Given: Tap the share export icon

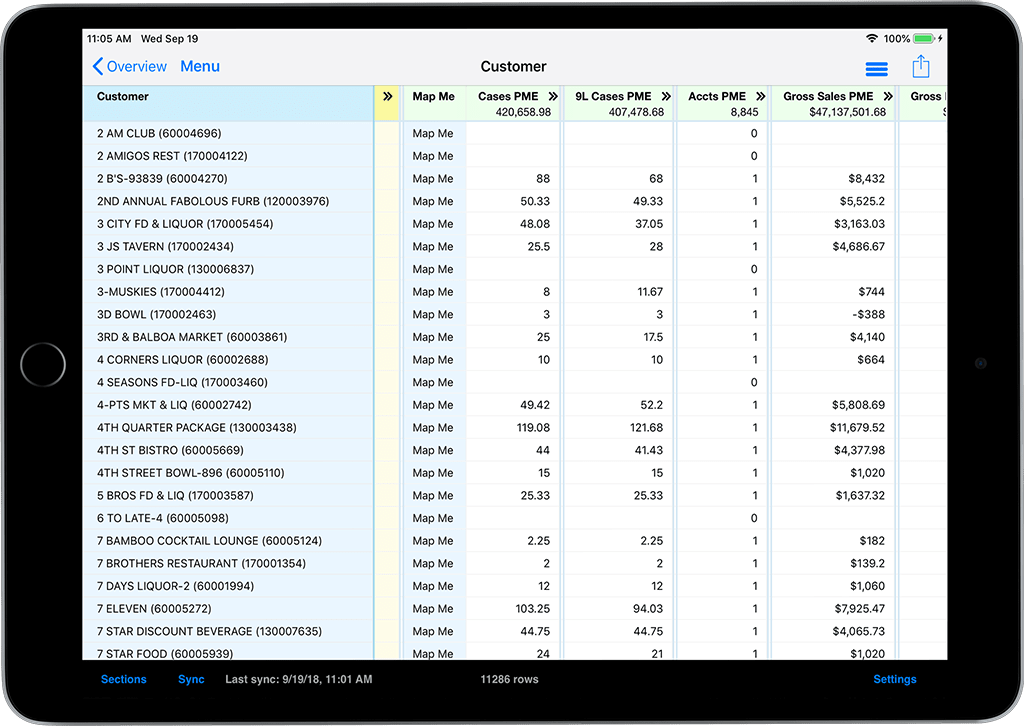Looking at the screenshot, I should 921,67.
